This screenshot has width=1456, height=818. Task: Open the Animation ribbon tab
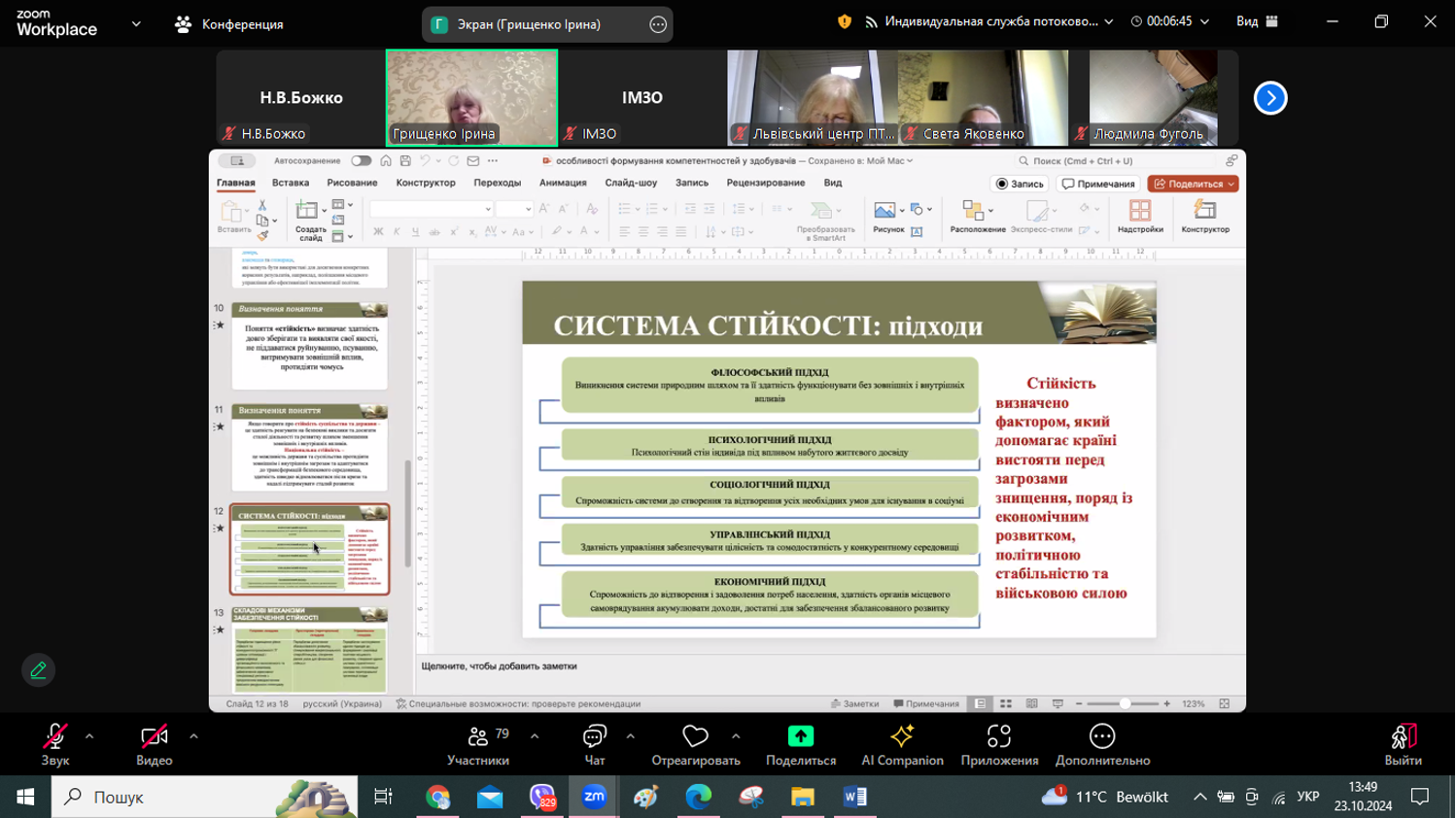click(563, 183)
